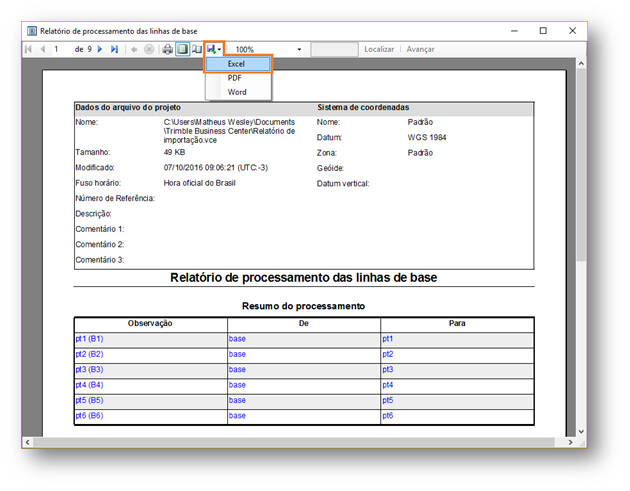Image resolution: width=630 pixels, height=491 pixels.
Task: Toggle print layout view icon
Action: [x=182, y=49]
